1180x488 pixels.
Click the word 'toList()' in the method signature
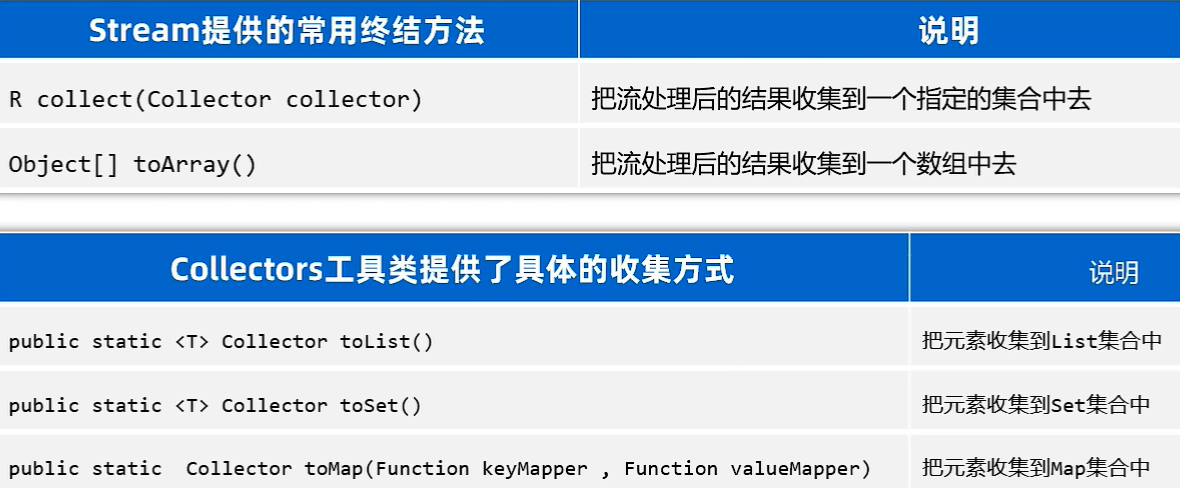click(x=387, y=341)
